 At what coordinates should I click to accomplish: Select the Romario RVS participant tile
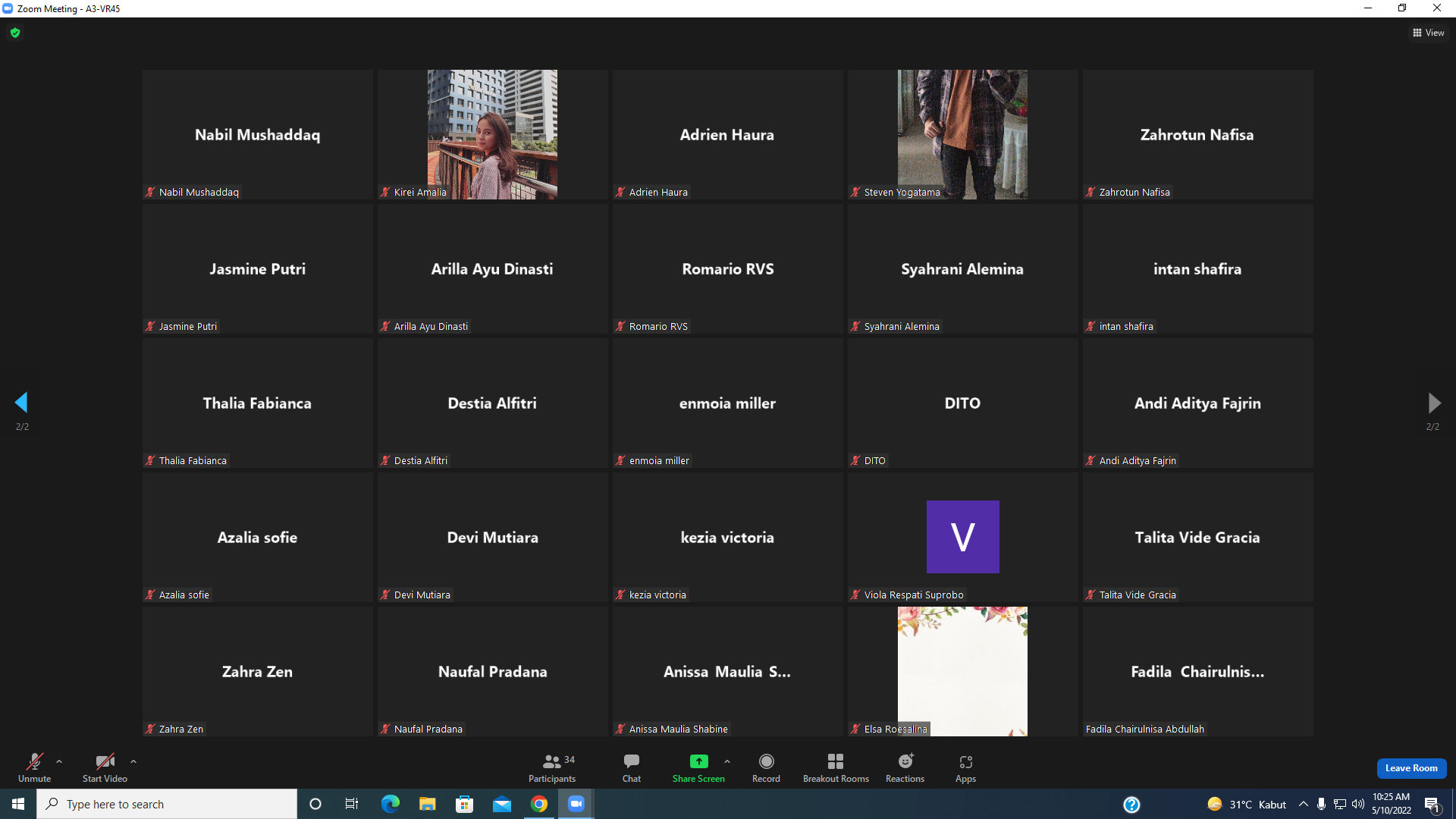[x=727, y=268]
